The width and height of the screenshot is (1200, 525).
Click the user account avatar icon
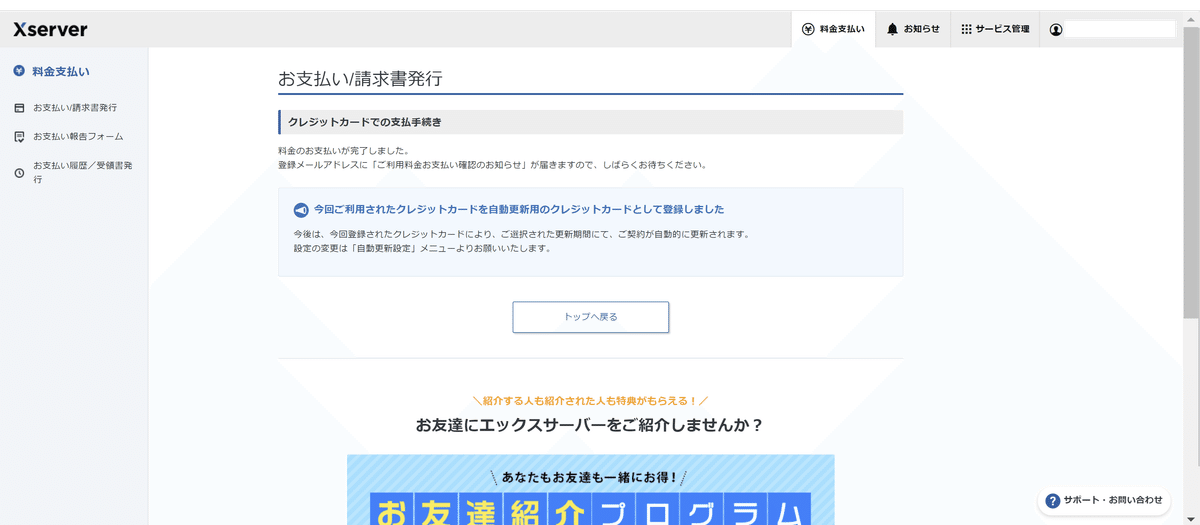click(1056, 29)
